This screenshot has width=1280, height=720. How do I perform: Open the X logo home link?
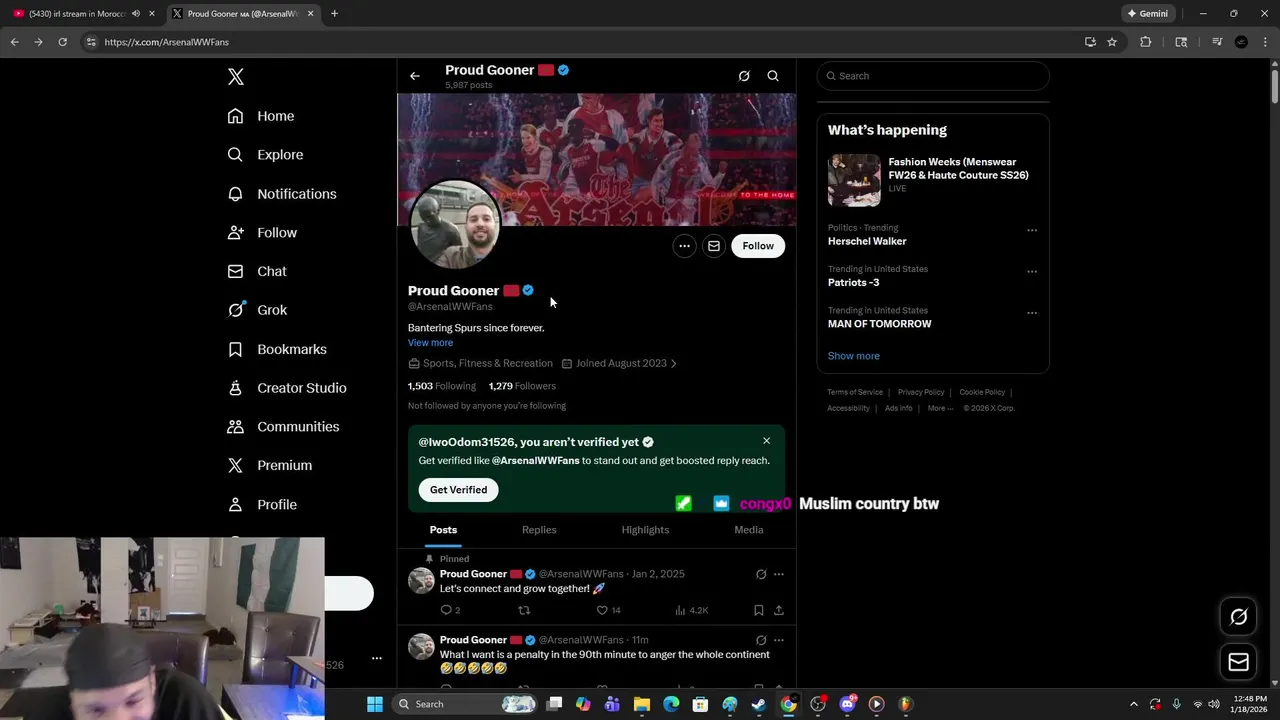236,77
